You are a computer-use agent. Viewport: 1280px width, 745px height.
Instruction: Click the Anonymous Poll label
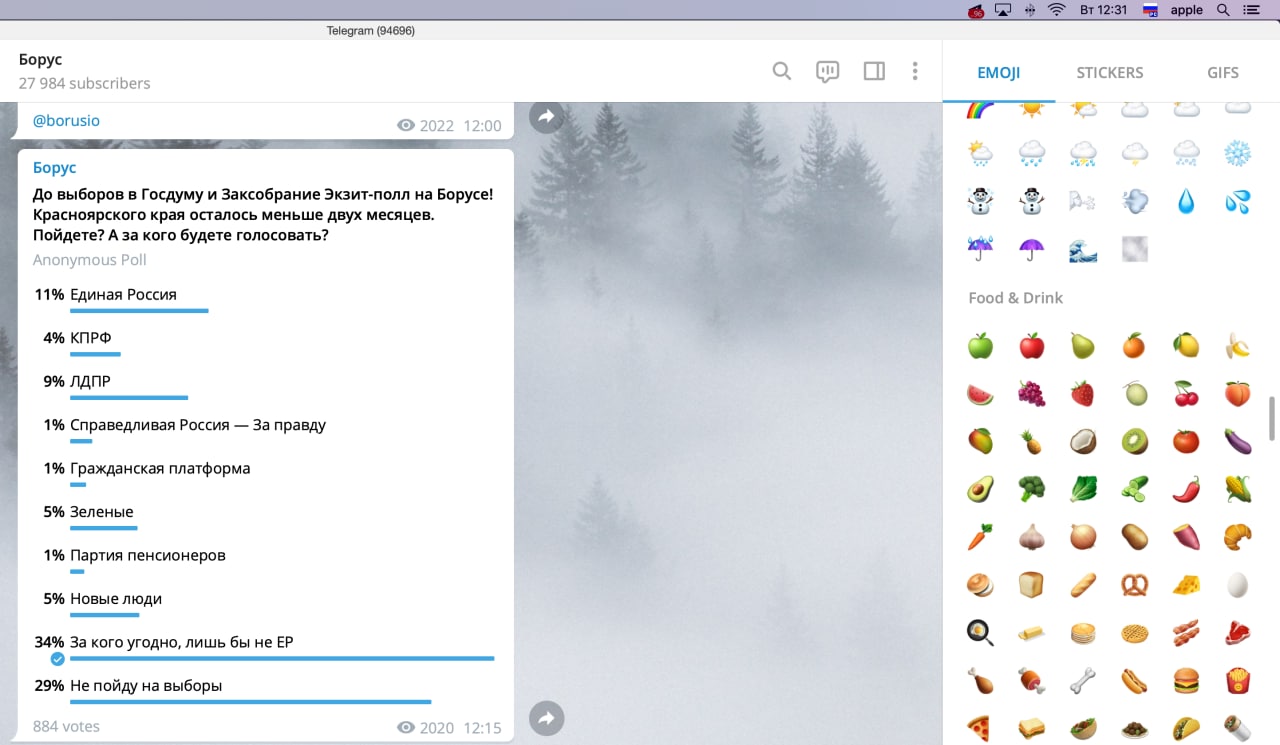(x=90, y=260)
